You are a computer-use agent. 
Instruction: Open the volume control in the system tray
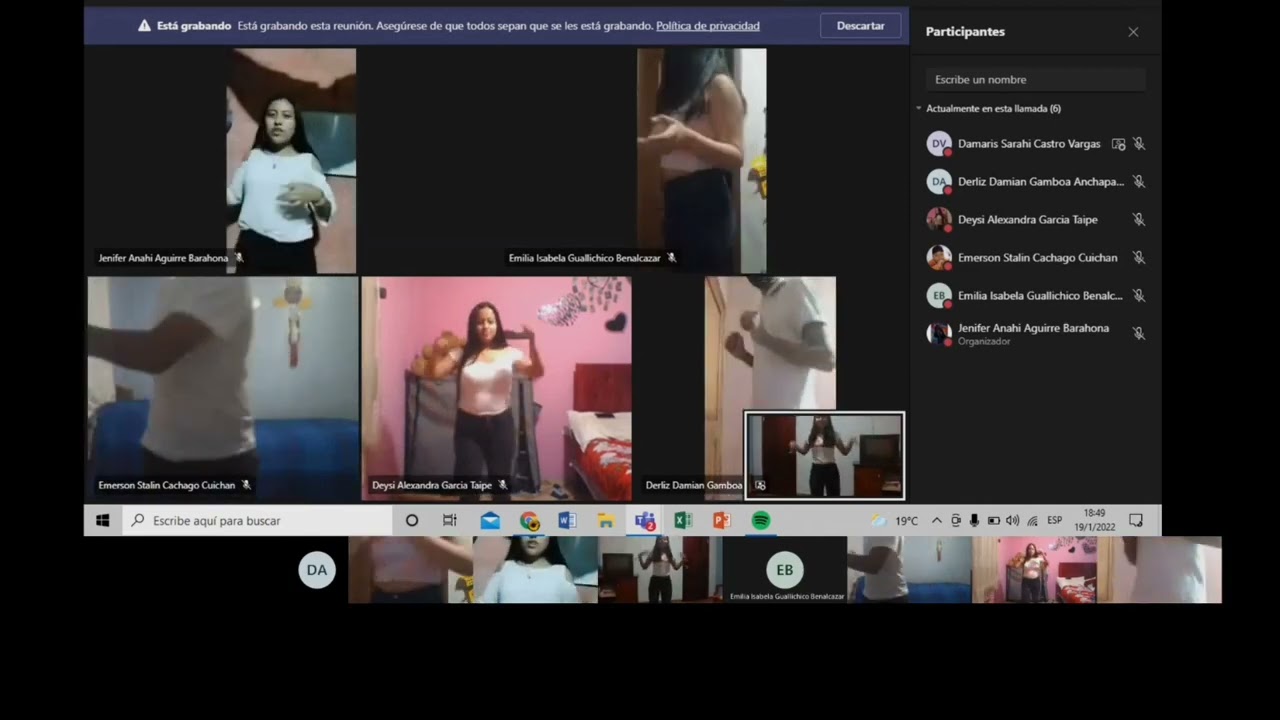(1012, 521)
